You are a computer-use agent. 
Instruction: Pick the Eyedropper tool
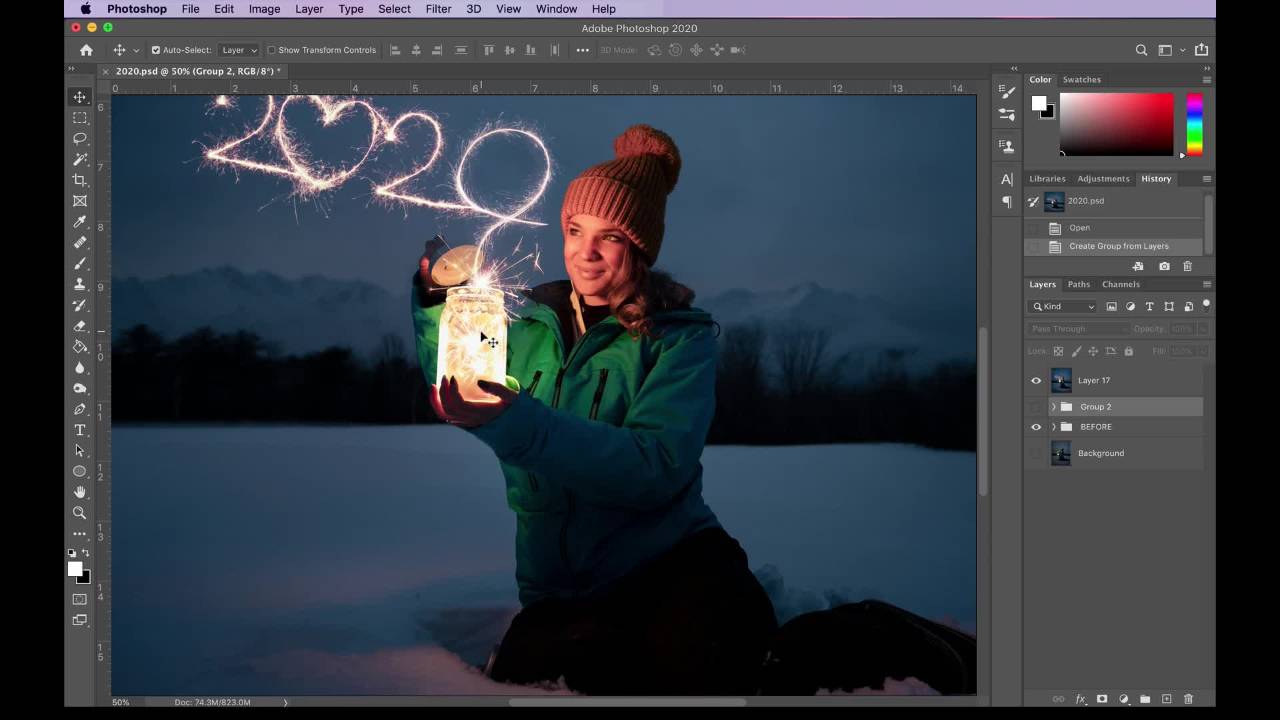click(80, 222)
